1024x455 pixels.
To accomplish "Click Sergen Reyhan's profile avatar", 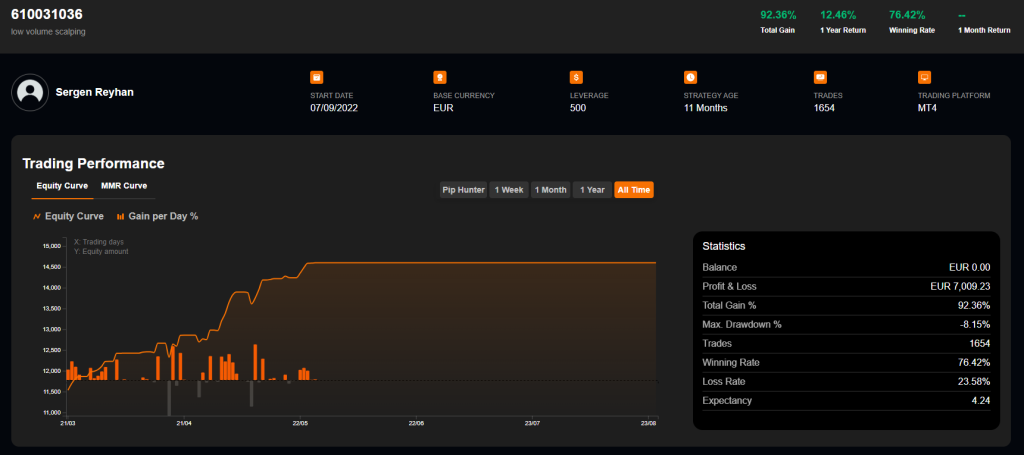I will click(31, 92).
